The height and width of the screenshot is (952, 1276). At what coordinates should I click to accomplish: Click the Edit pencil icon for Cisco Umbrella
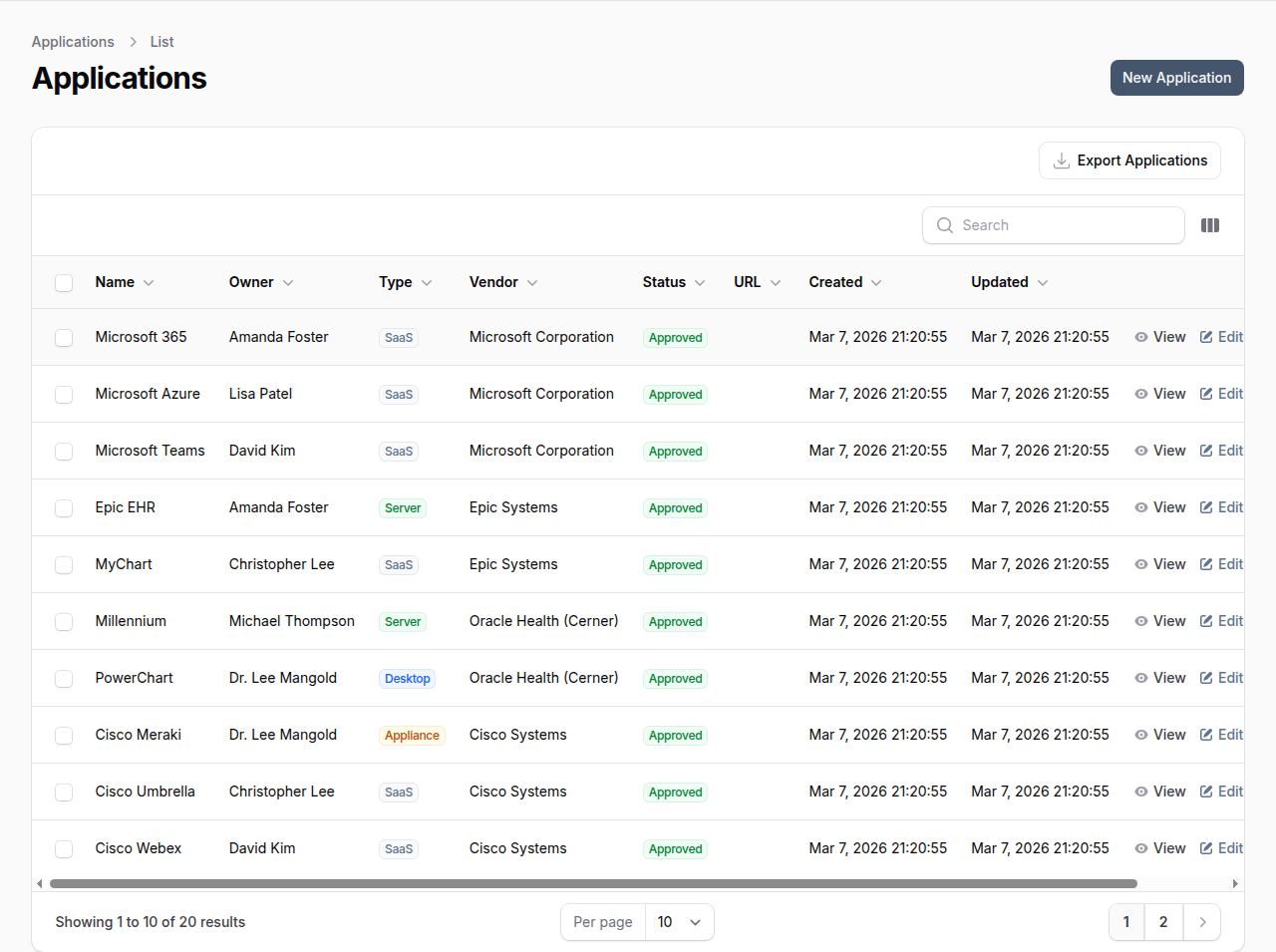[1206, 792]
